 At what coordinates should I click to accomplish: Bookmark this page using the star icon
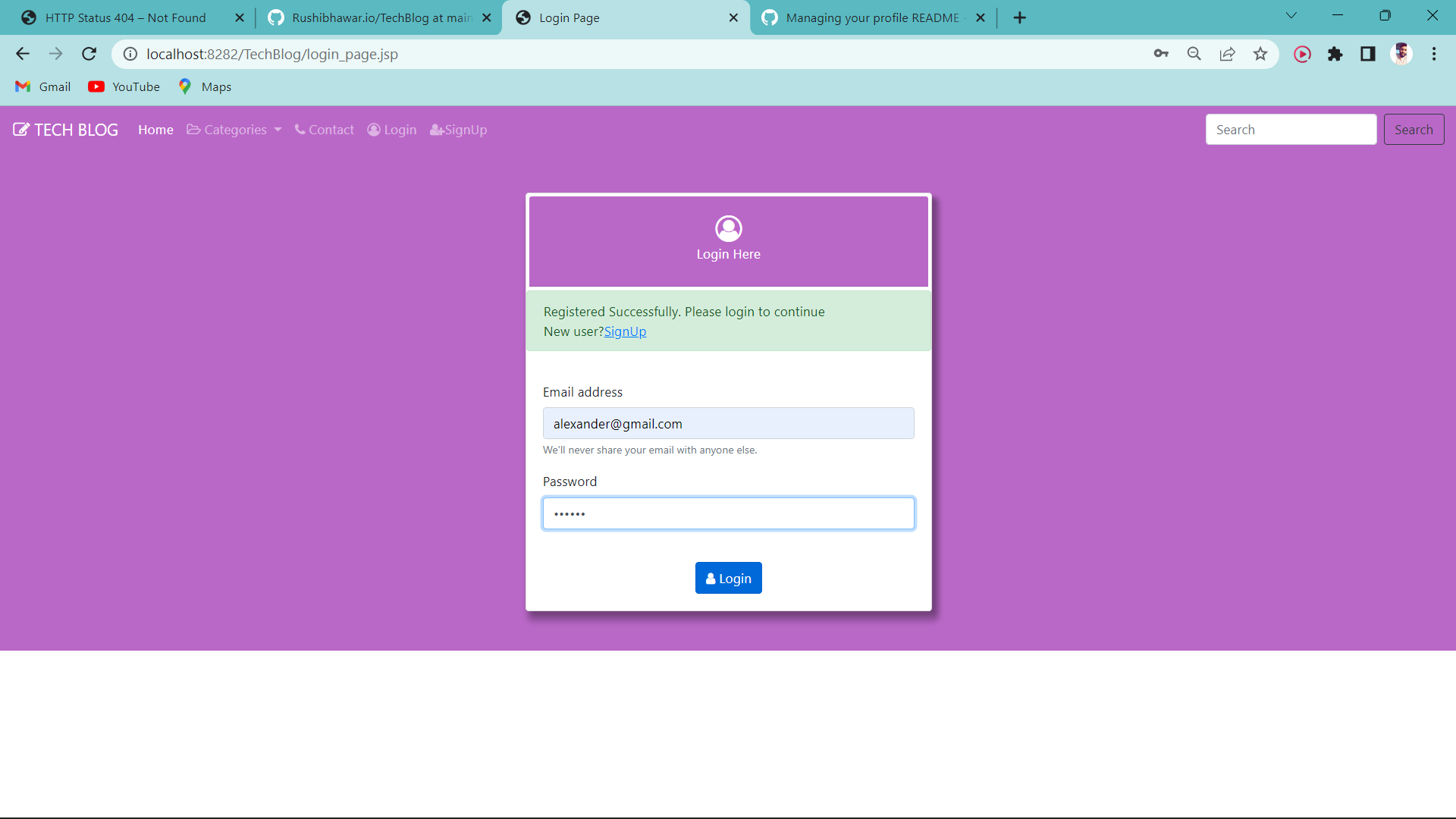(1260, 54)
